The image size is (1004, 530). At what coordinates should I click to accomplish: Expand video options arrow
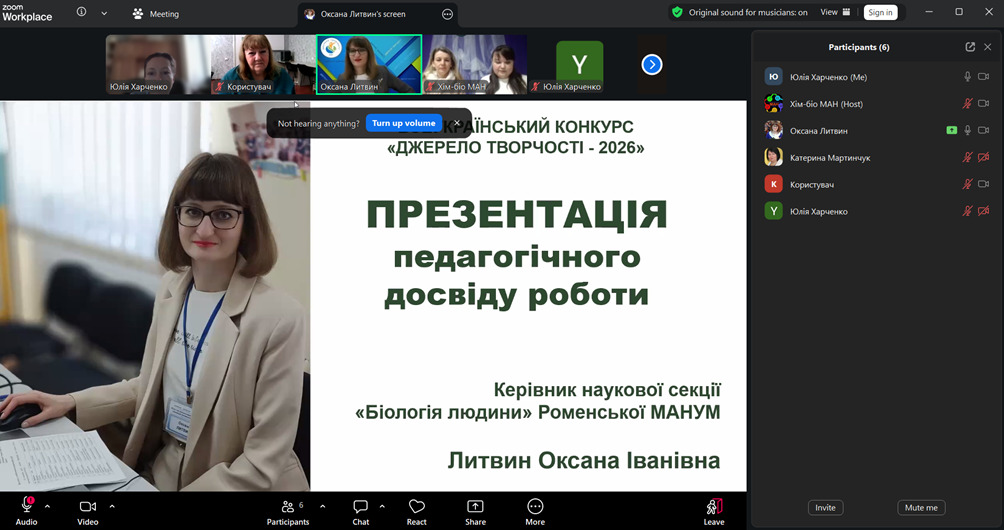click(111, 506)
